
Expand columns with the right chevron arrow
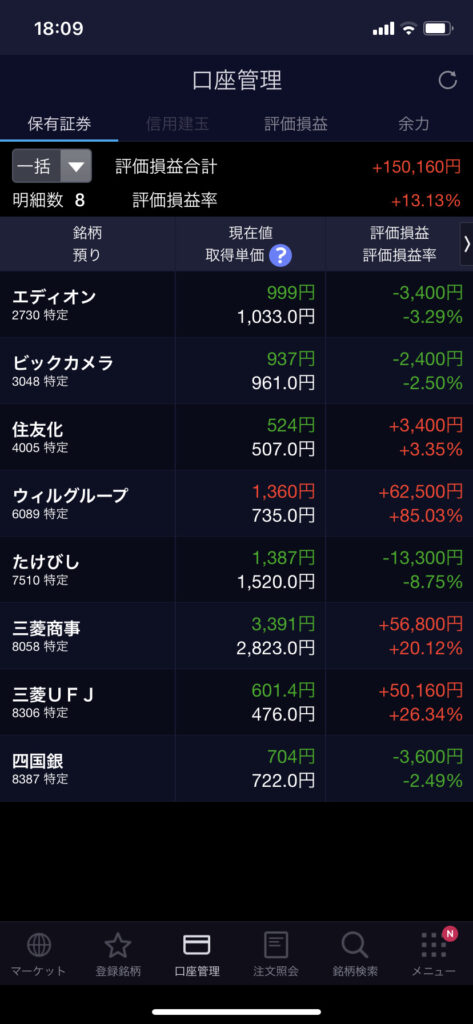(466, 244)
